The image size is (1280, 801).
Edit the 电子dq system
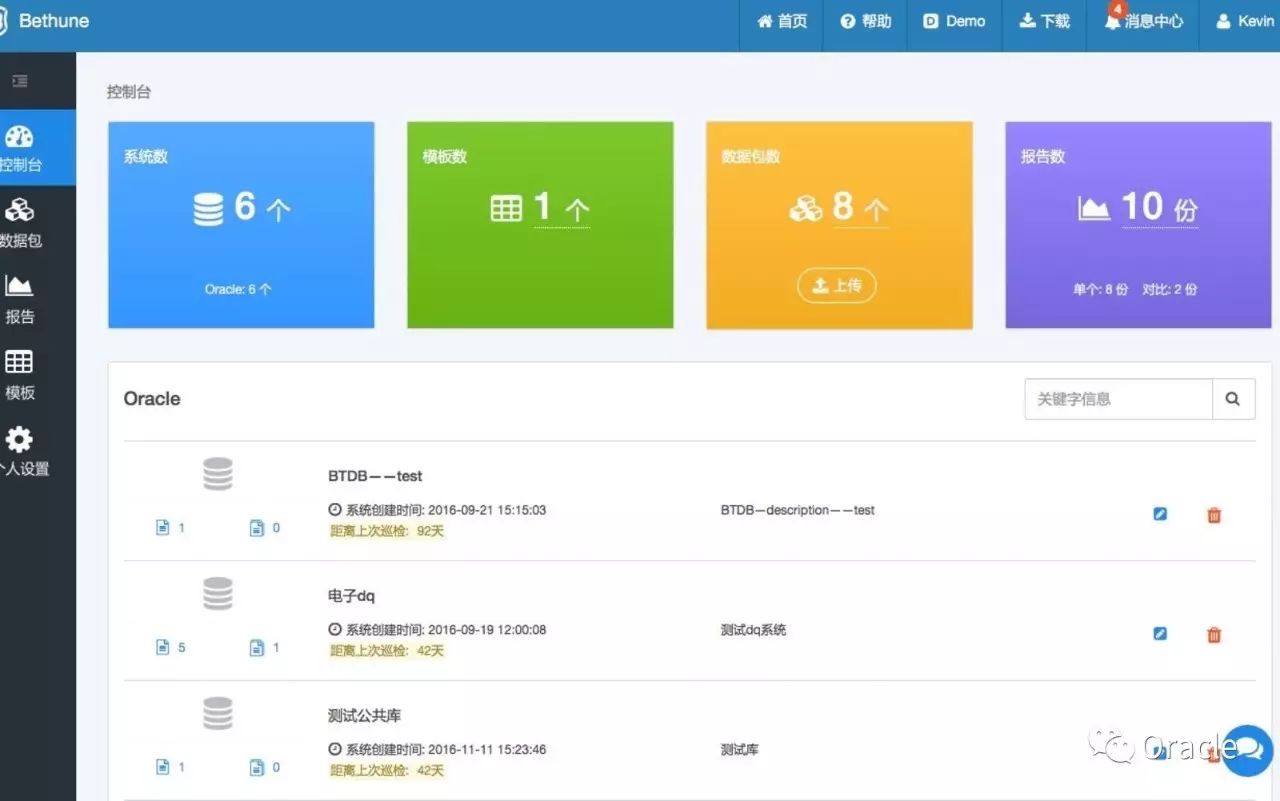tap(1160, 634)
